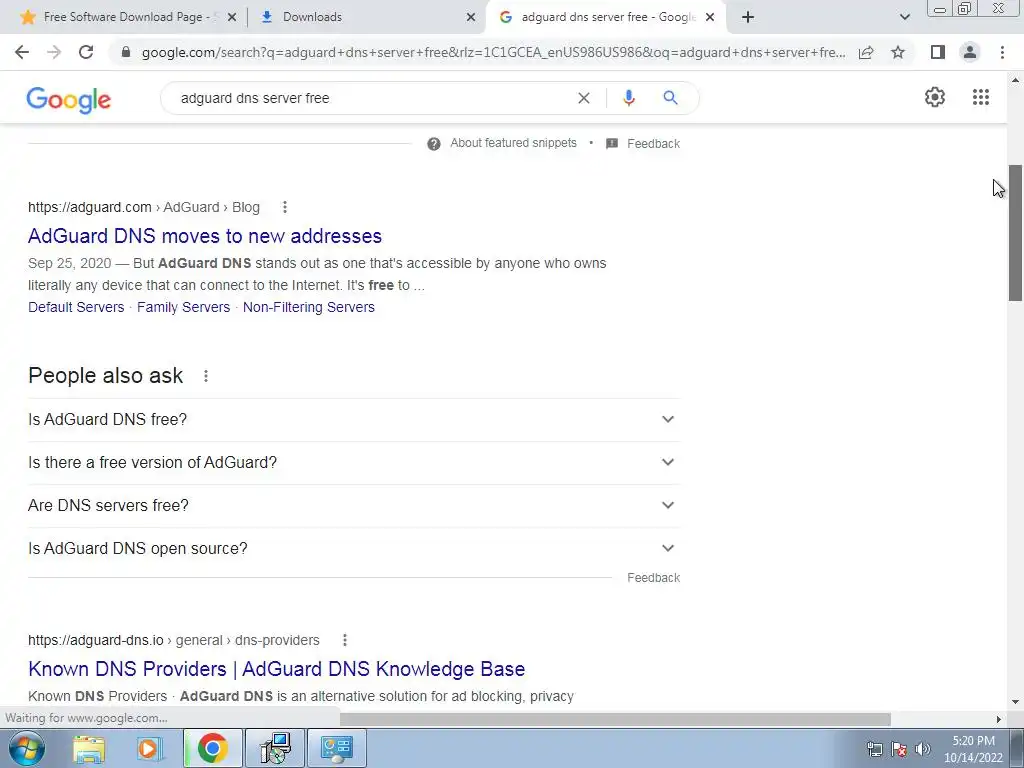1024x768 pixels.
Task: Start voice search with microphone
Action: click(629, 98)
